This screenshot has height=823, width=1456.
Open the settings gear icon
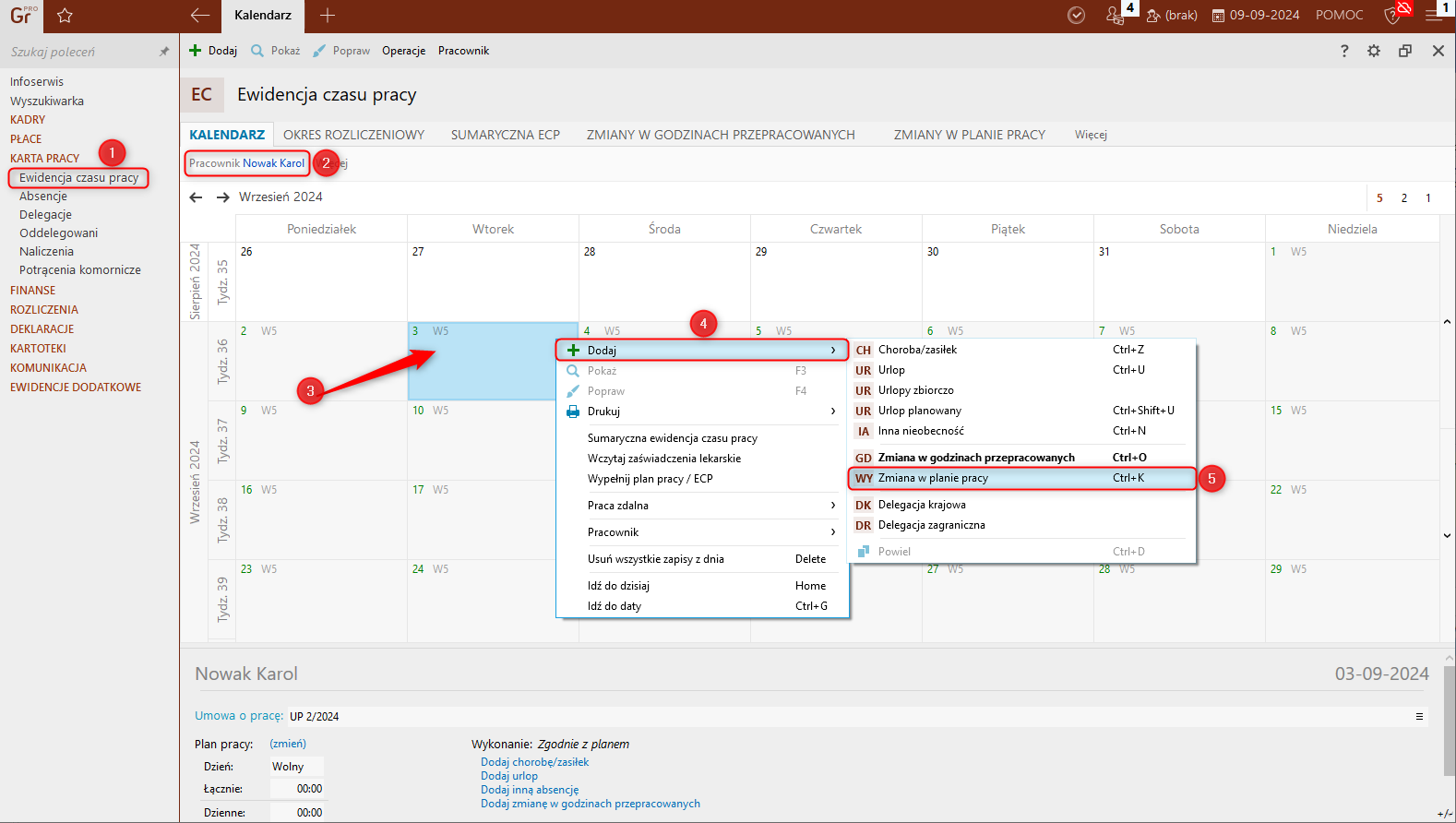(1374, 51)
